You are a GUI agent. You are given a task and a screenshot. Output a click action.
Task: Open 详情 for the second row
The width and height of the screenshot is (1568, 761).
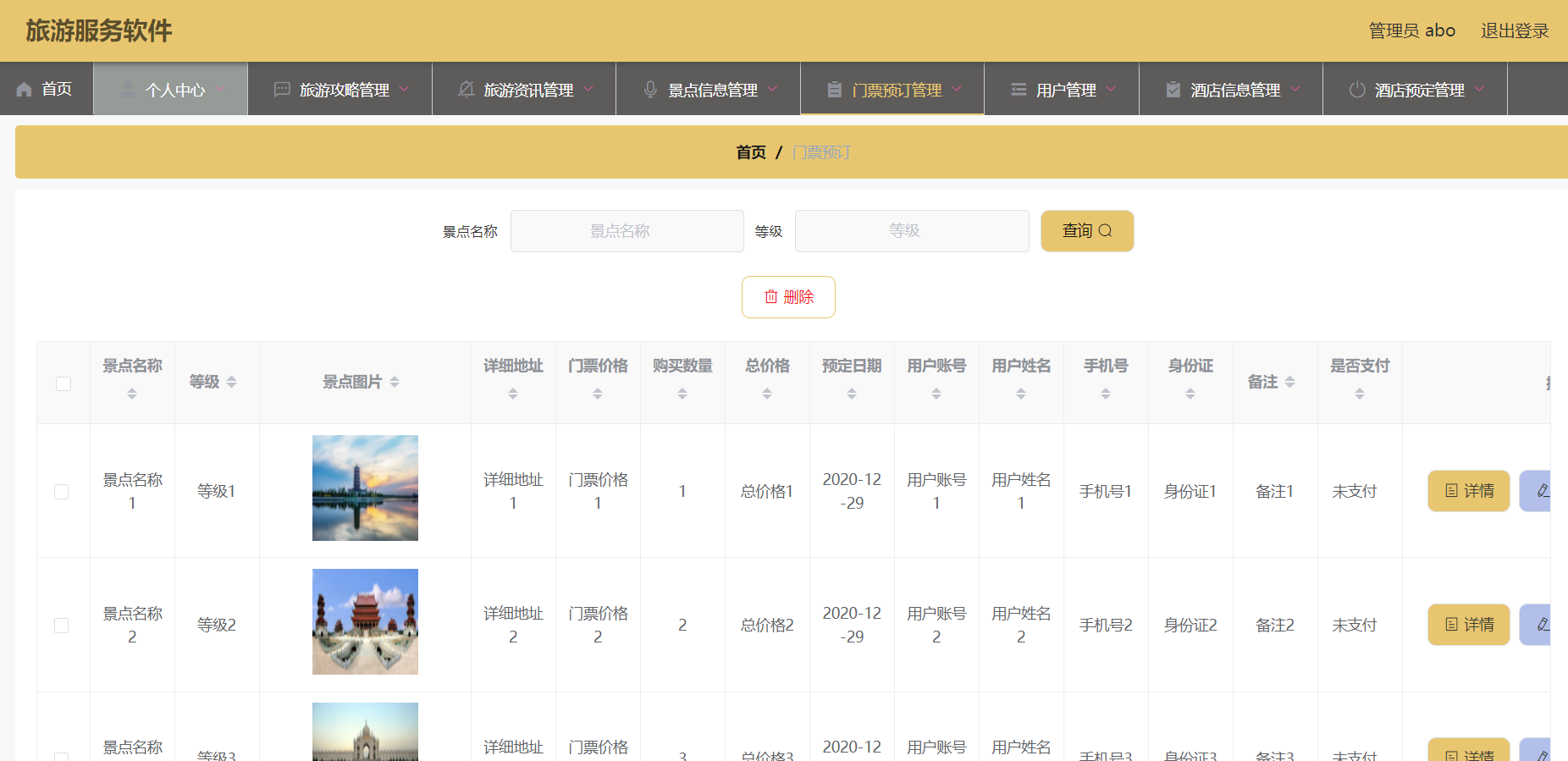click(1469, 625)
